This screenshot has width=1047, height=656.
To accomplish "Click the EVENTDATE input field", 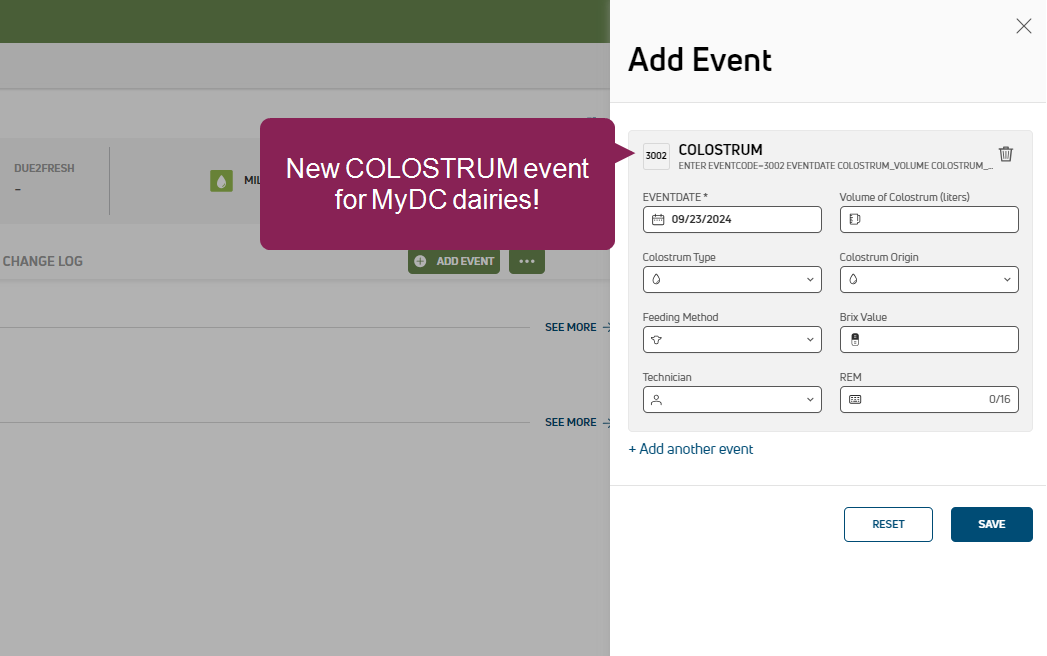I will 742,220.
